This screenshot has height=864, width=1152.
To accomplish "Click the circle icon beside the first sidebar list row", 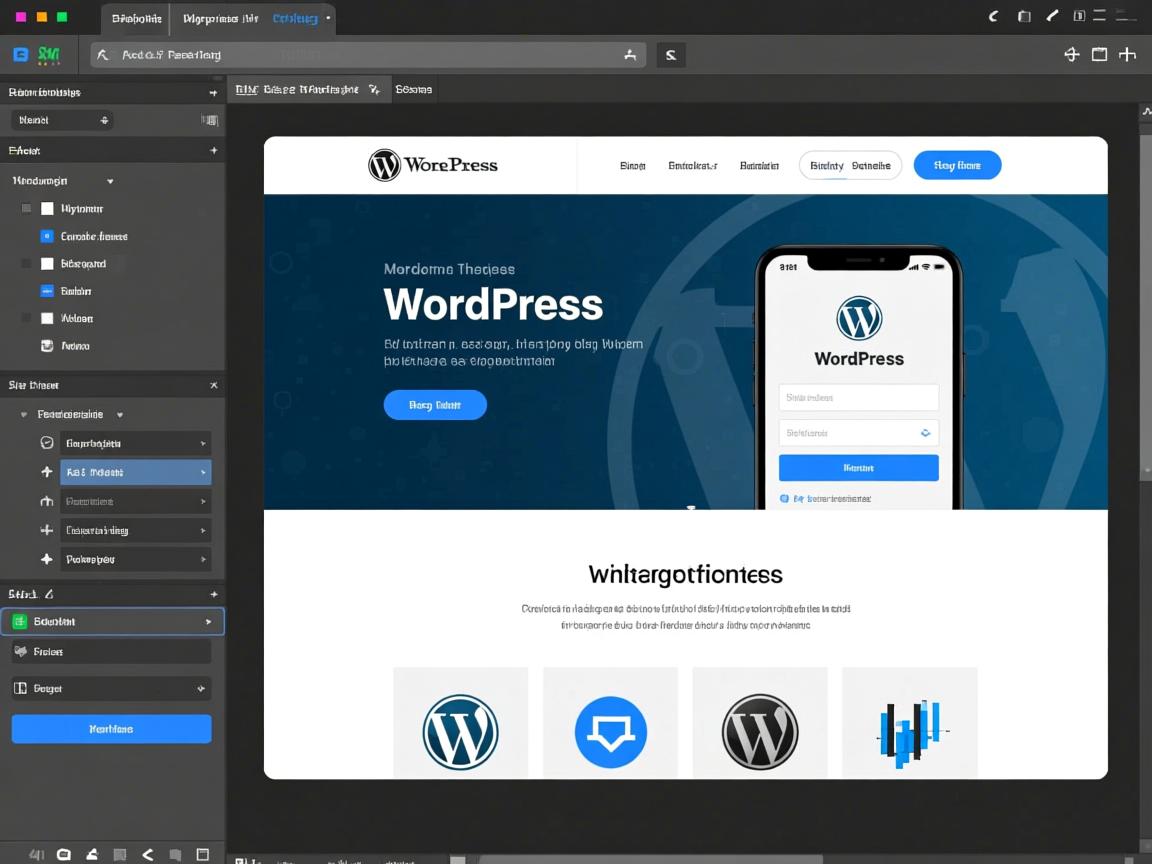I will click(x=46, y=443).
